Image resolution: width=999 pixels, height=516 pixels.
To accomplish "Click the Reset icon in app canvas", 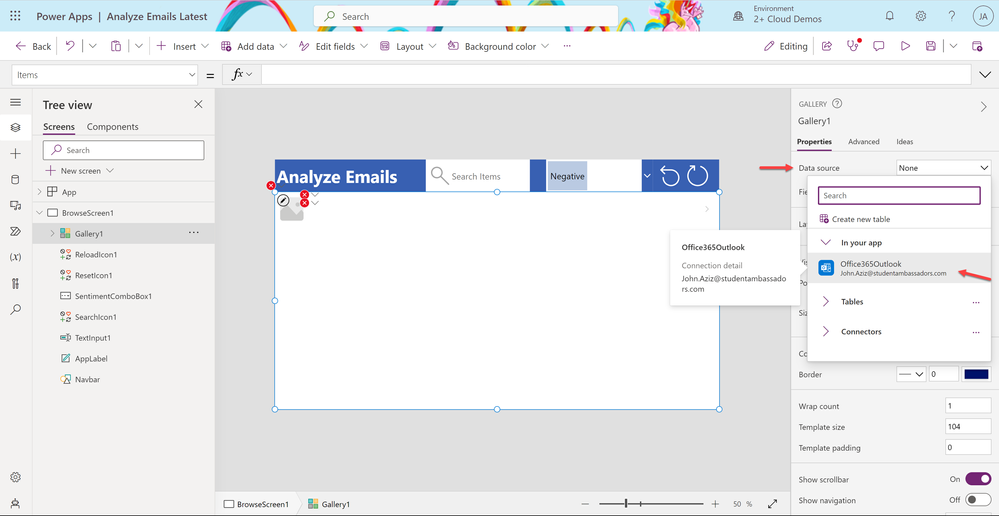I will [x=670, y=176].
